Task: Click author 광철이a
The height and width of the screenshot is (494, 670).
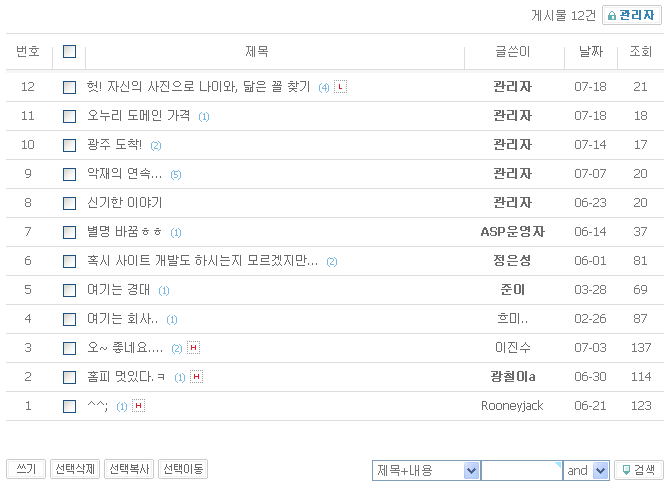Action: click(512, 376)
